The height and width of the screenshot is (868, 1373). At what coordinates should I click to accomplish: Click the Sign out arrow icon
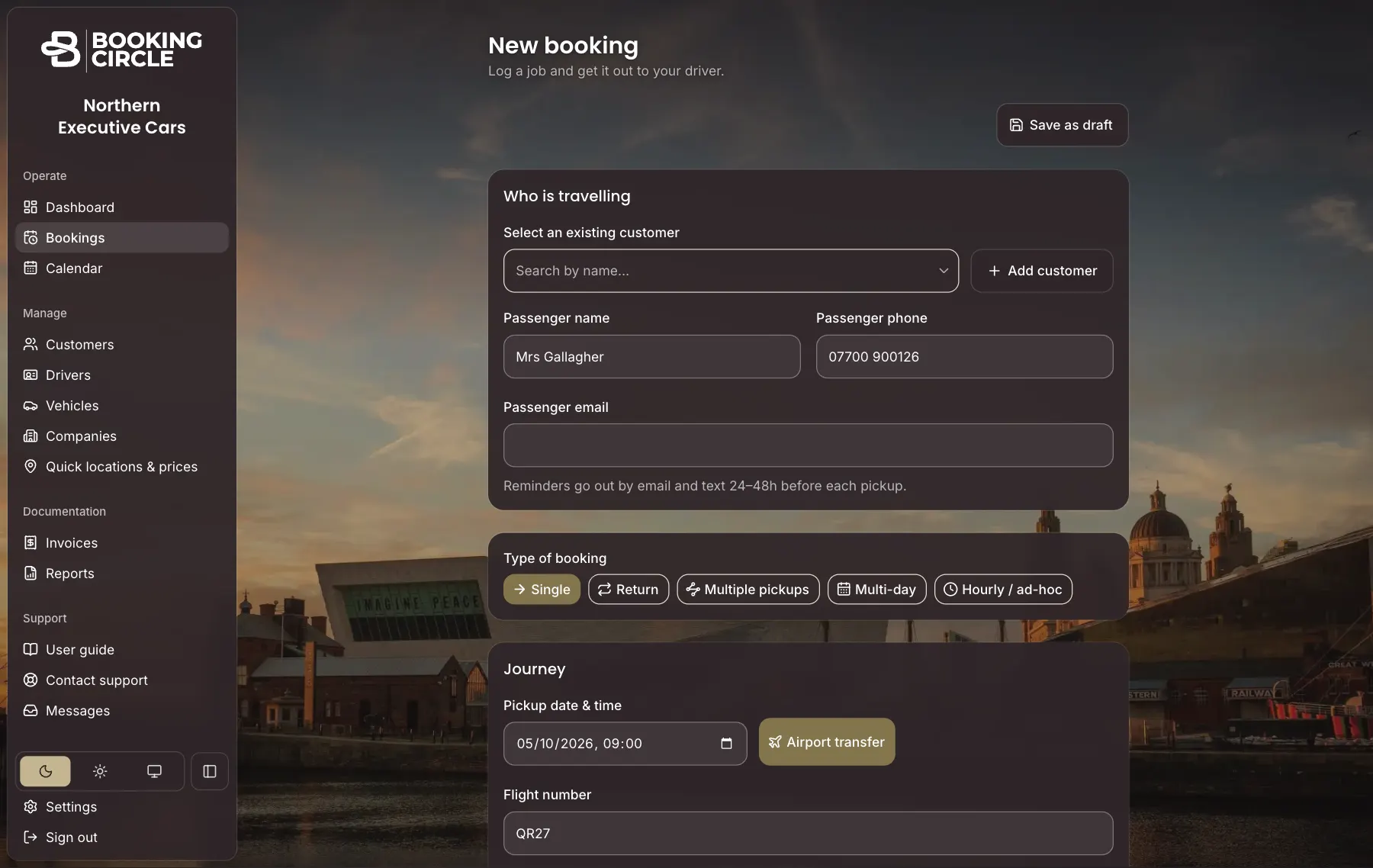(31, 837)
